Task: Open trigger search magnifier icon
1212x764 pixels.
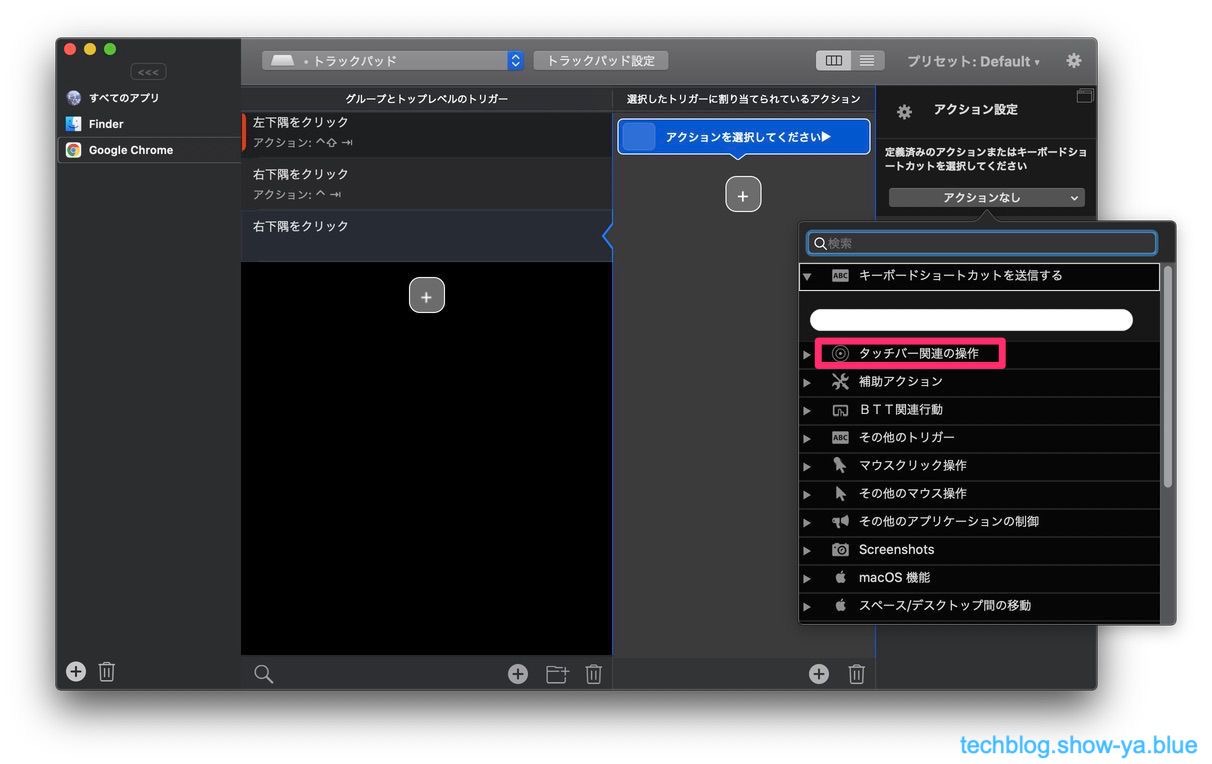Action: coord(263,674)
